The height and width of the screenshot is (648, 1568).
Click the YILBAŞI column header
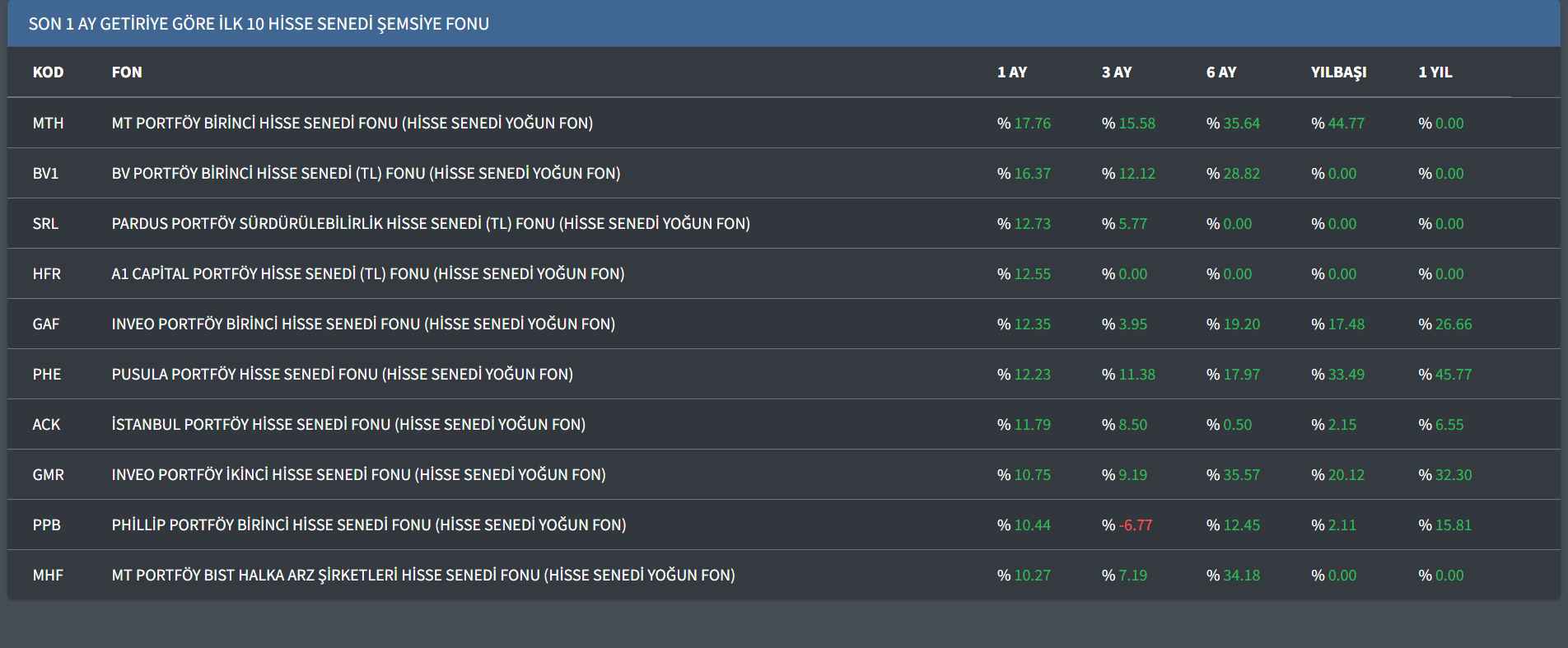coord(1338,72)
